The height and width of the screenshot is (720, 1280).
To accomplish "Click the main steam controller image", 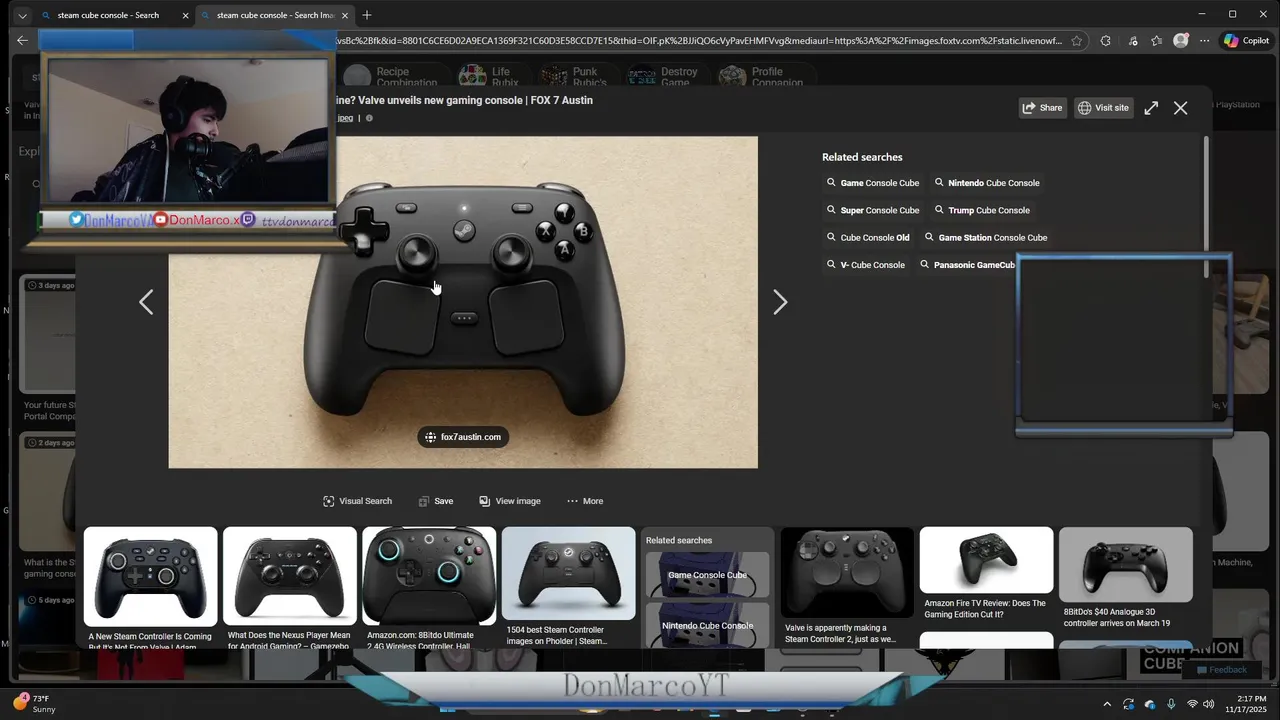I will pos(463,302).
